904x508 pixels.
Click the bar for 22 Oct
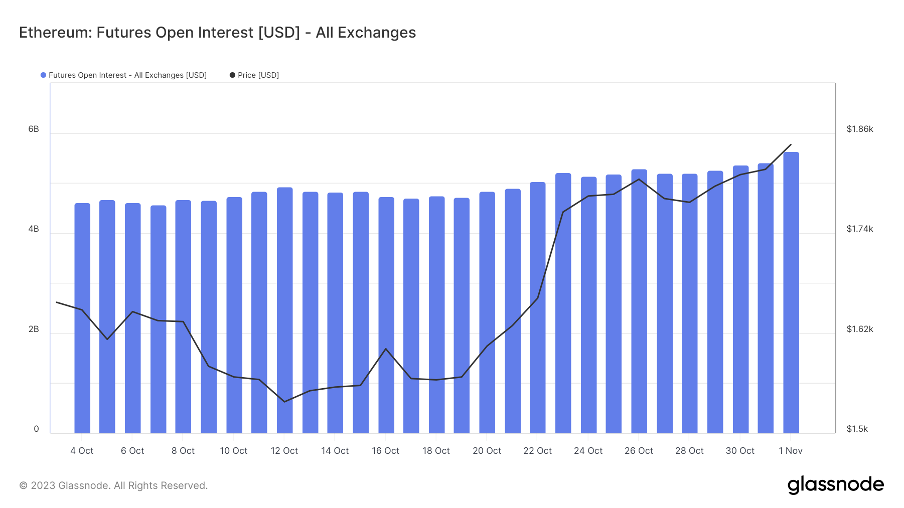(x=538, y=307)
